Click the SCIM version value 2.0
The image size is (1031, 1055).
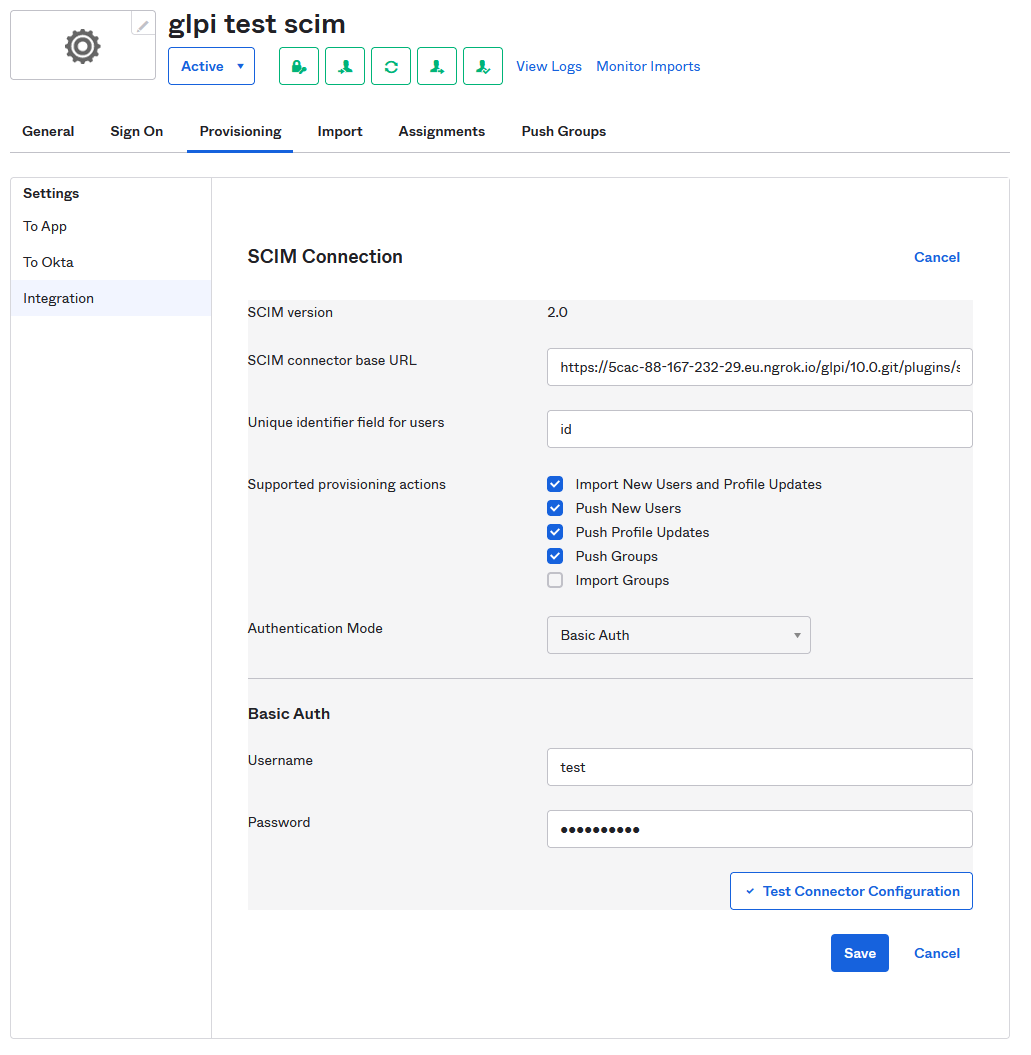click(557, 312)
